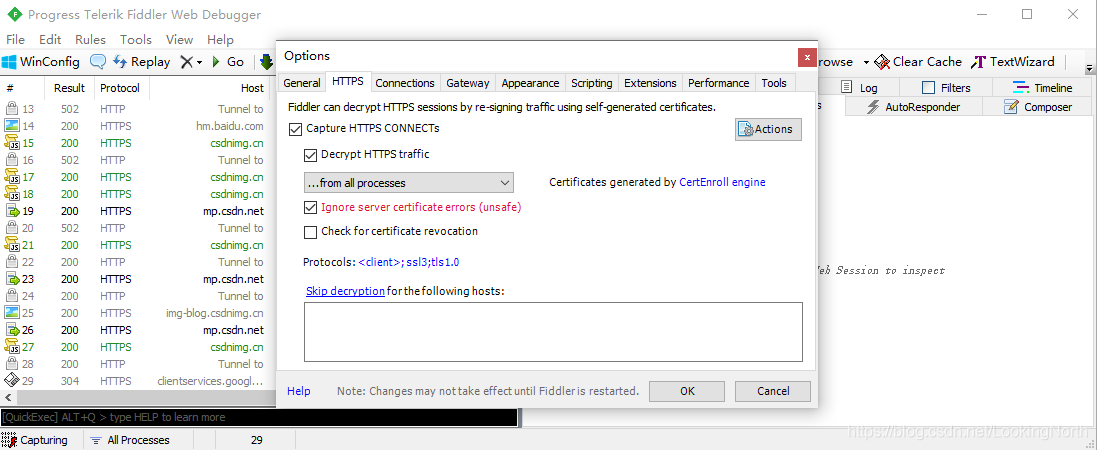Select the HTTPS options tab
Screen dimensions: 1097x450
tap(348, 81)
